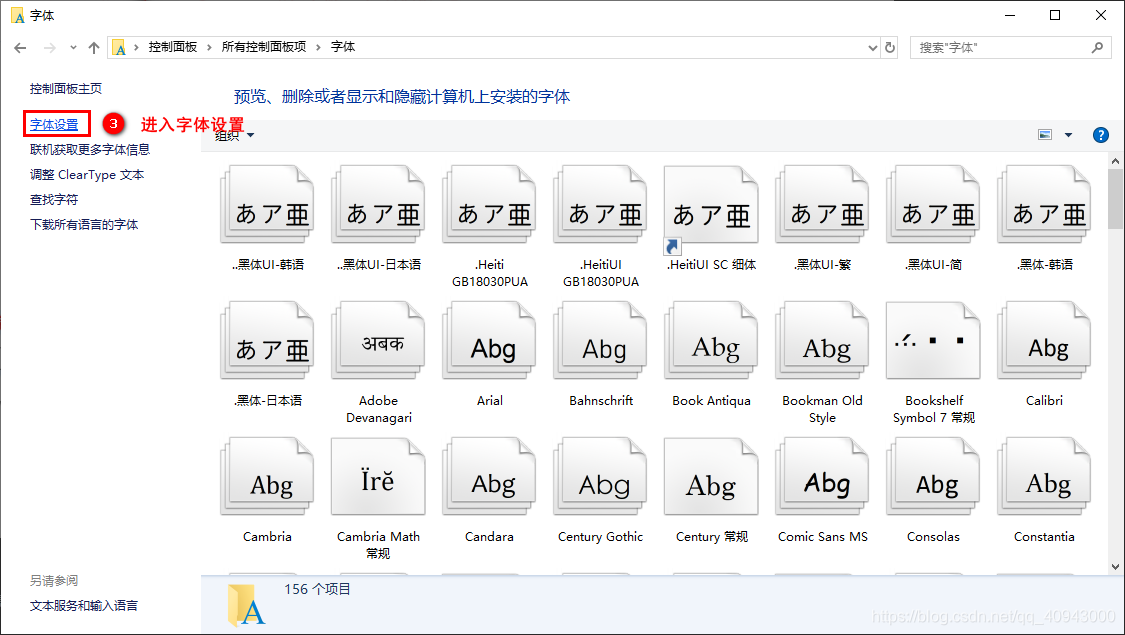Viewport: 1125px width, 635px height.
Task: Open recent locations dropdown arrow
Action: pos(73,48)
